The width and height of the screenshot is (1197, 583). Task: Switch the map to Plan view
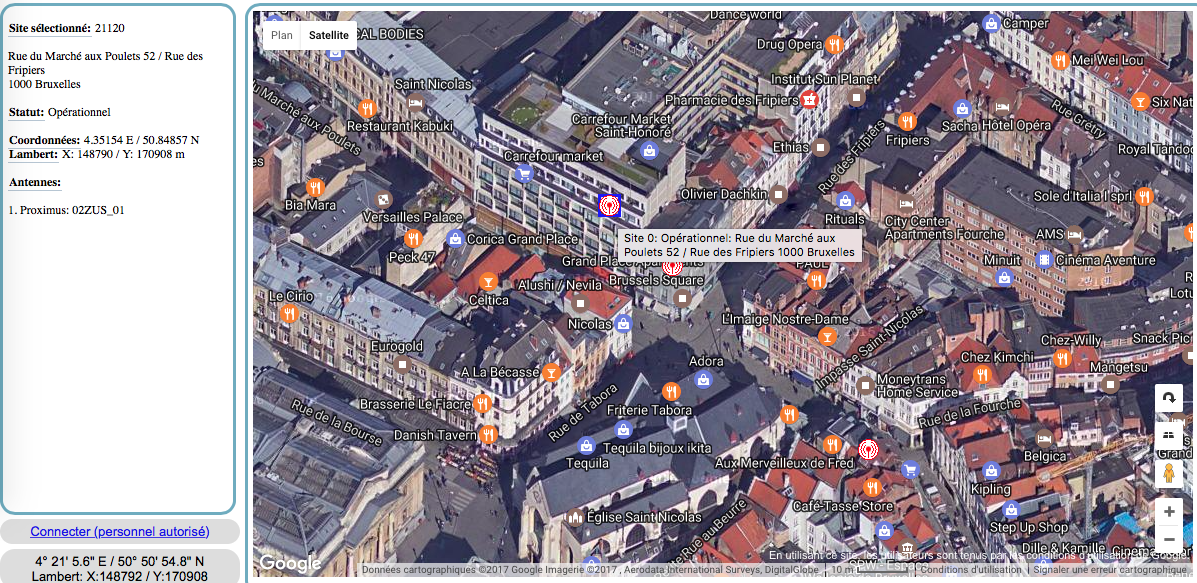[x=282, y=35]
